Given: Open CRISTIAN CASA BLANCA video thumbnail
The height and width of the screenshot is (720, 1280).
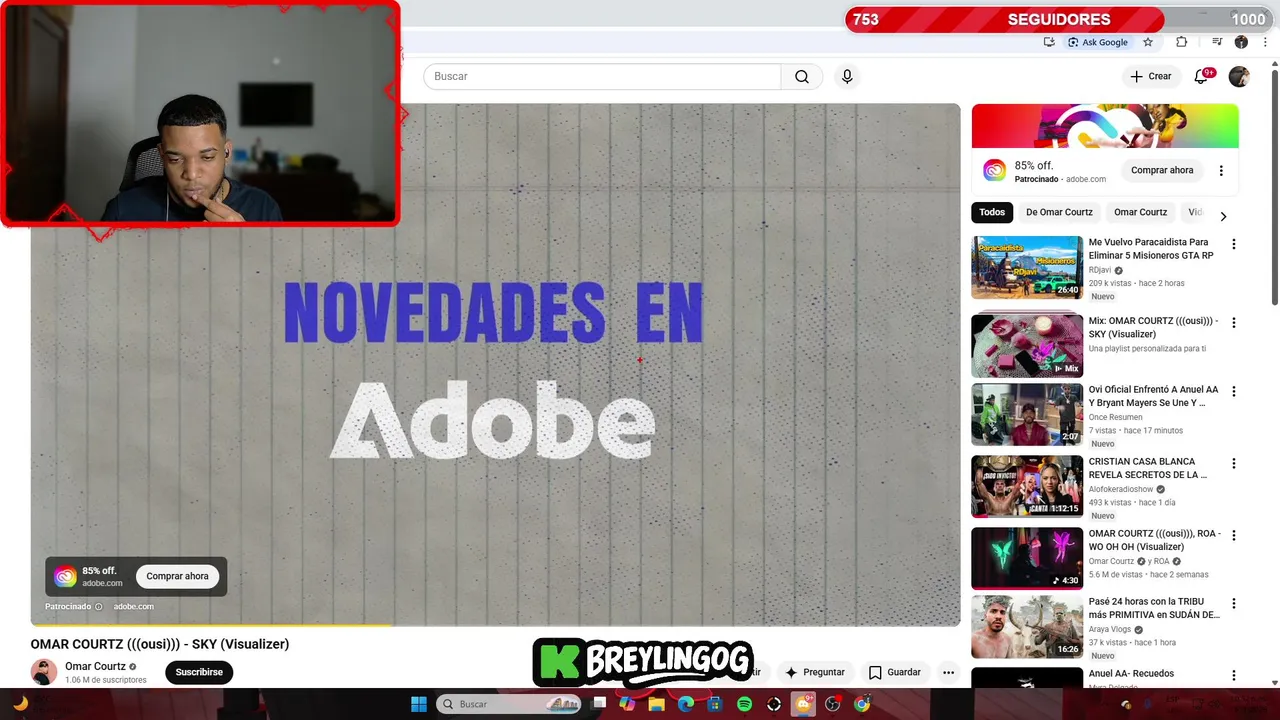Looking at the screenshot, I should pyautogui.click(x=1027, y=487).
